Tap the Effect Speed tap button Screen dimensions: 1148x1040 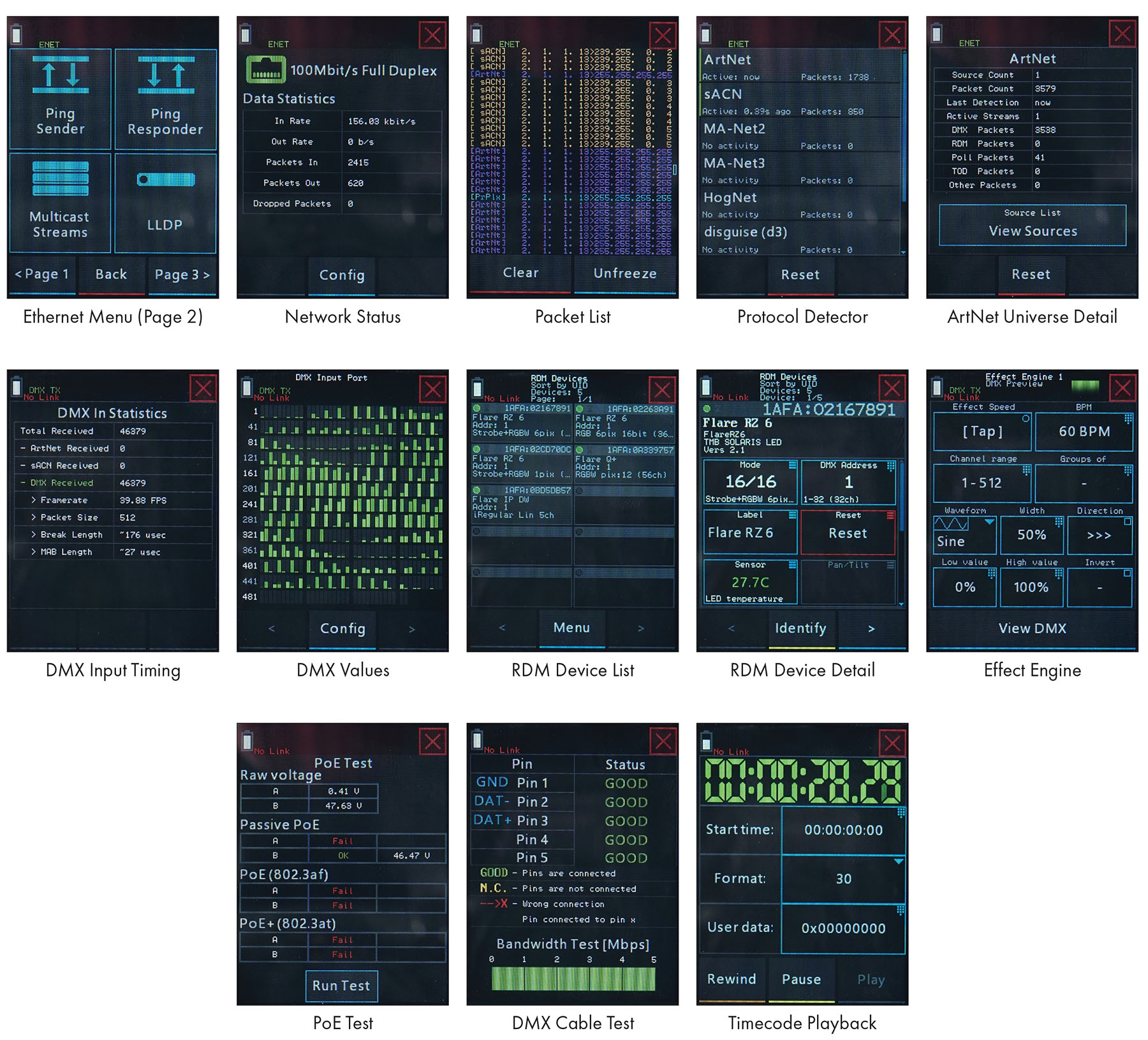pyautogui.click(x=982, y=432)
